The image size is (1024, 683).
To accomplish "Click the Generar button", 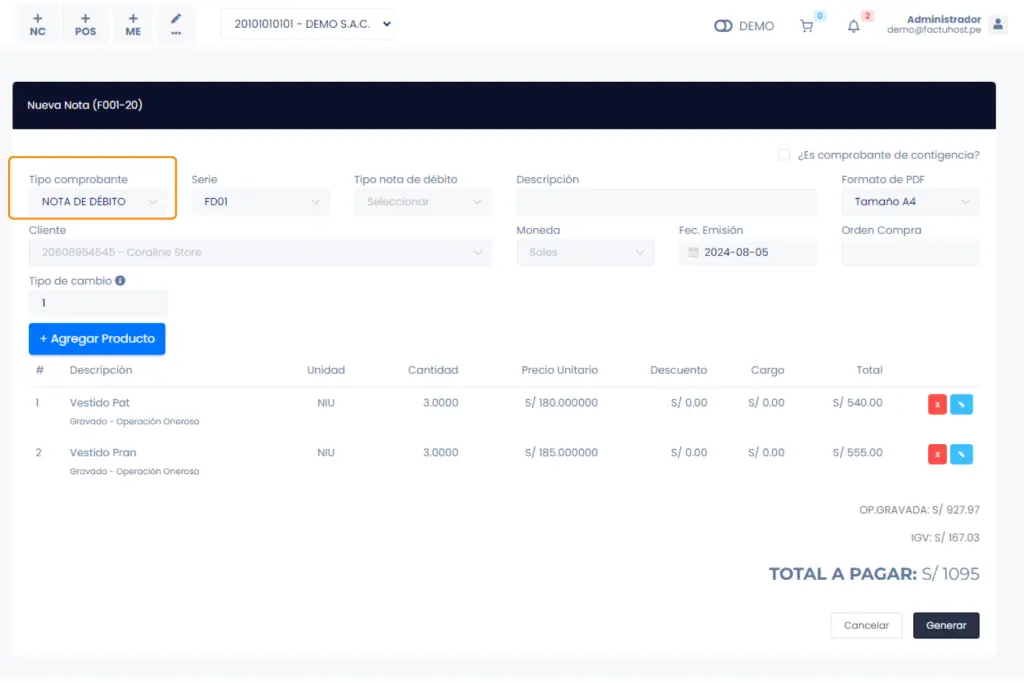I will pos(946,626).
